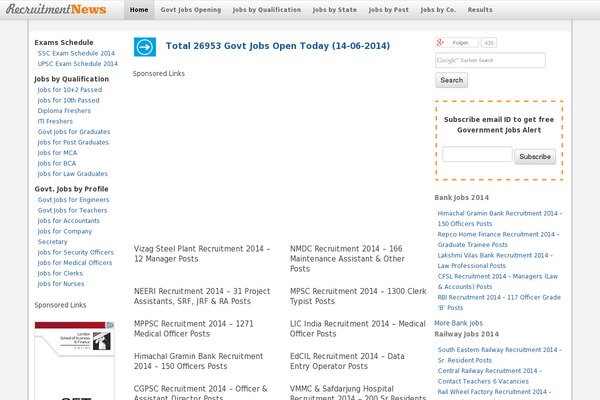Open Jobs for Security Officers link
Image resolution: width=600 pixels, height=400 pixels.
pos(75,252)
